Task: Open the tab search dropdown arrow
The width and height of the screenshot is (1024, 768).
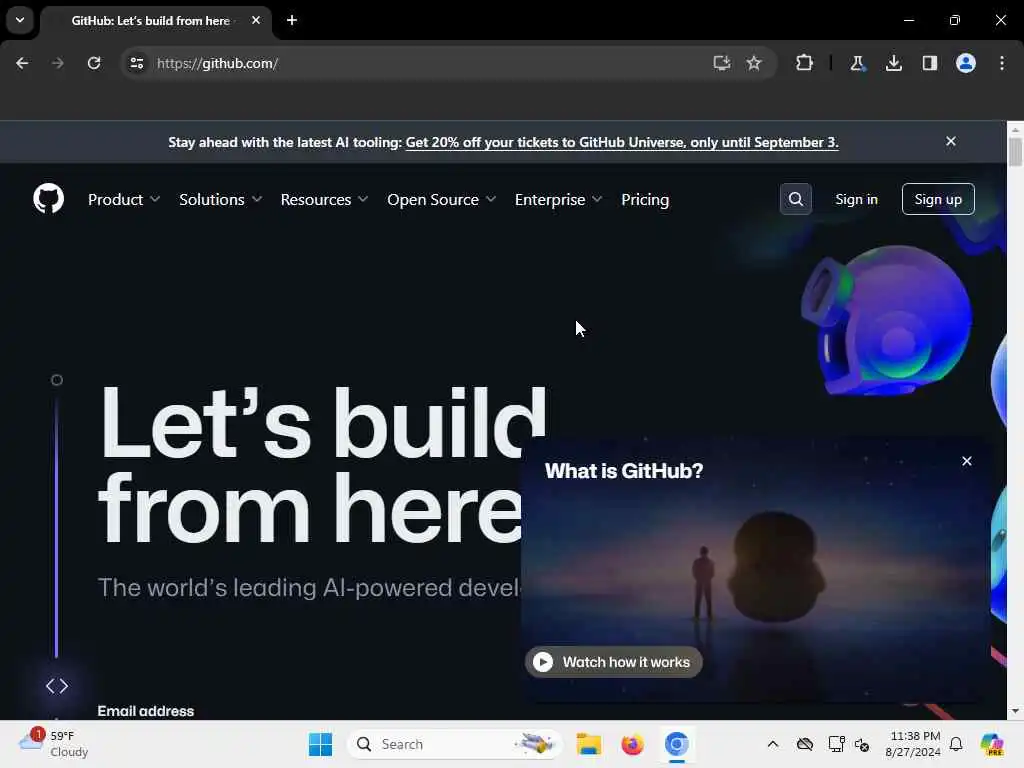Action: pos(20,20)
